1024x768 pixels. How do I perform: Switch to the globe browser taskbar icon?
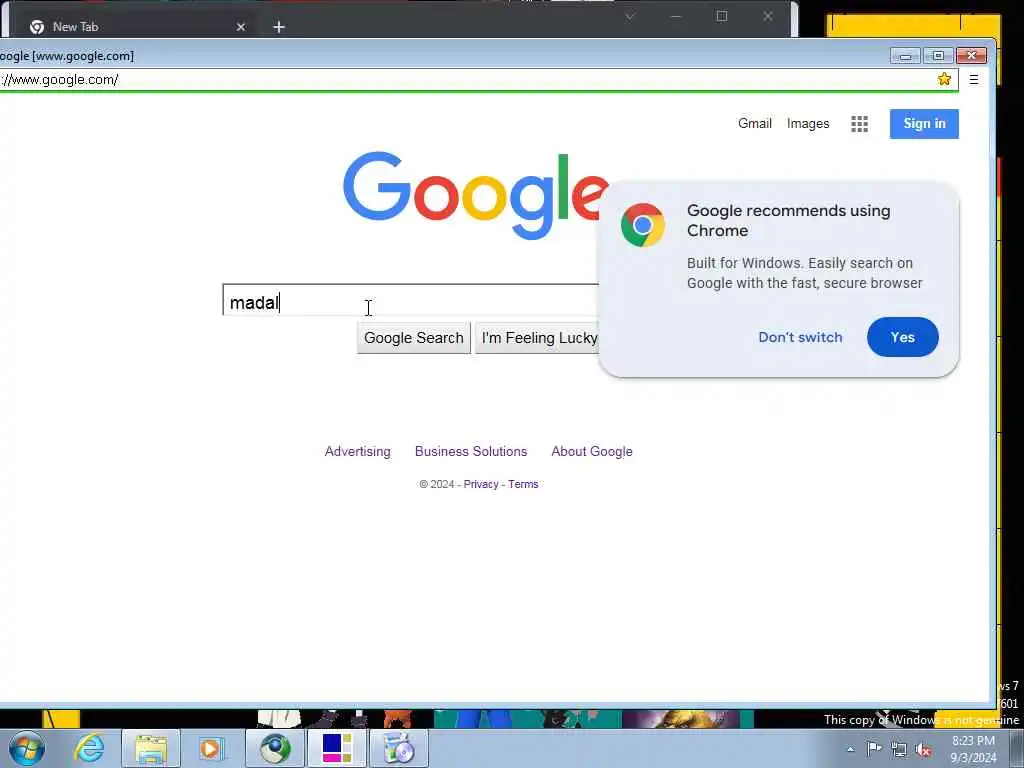275,748
